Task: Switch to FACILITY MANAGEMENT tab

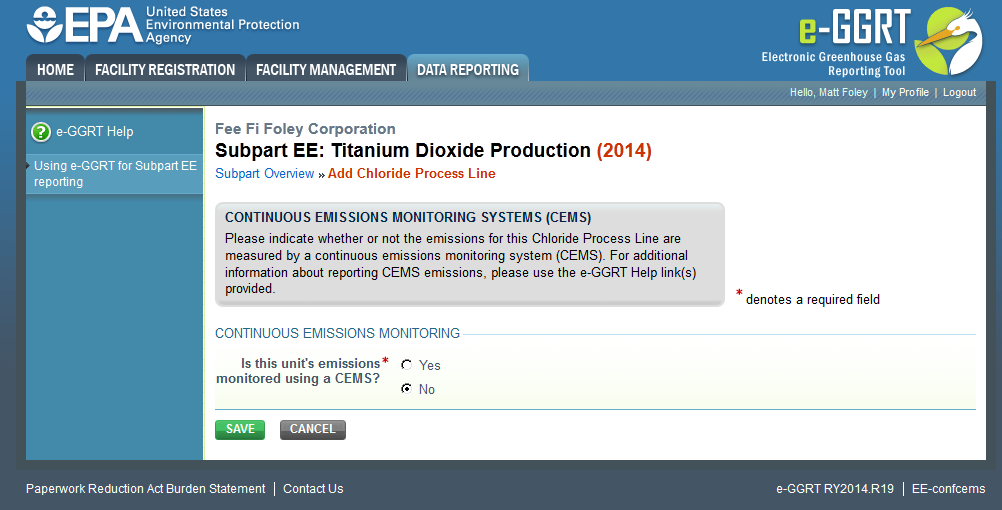Action: [326, 69]
